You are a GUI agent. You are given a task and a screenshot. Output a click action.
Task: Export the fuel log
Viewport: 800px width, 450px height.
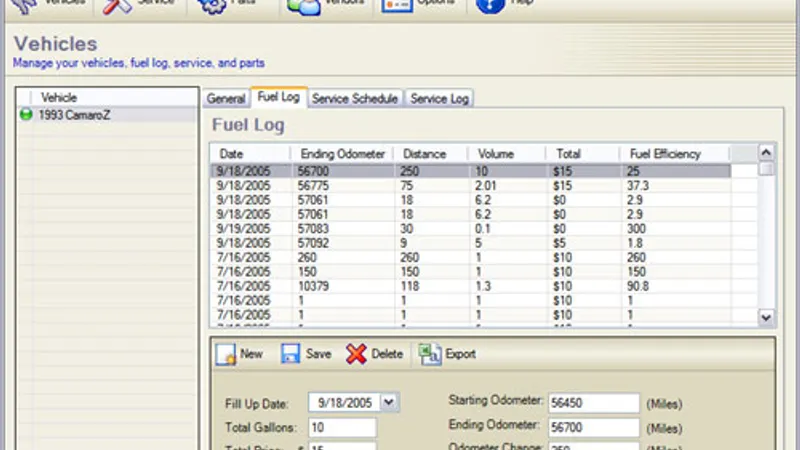447,354
